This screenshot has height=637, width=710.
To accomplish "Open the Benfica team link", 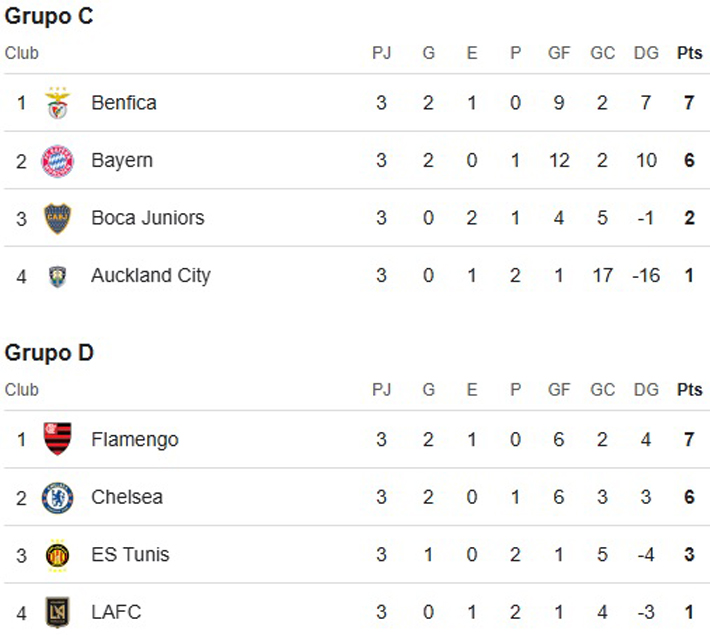I will (x=123, y=102).
